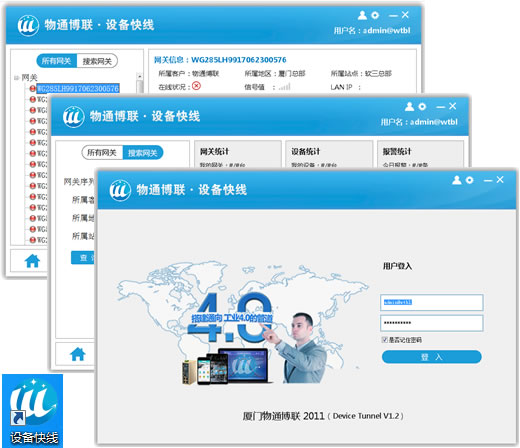520x448 pixels.
Task: Open settings gear in the middle window
Action: [422, 106]
